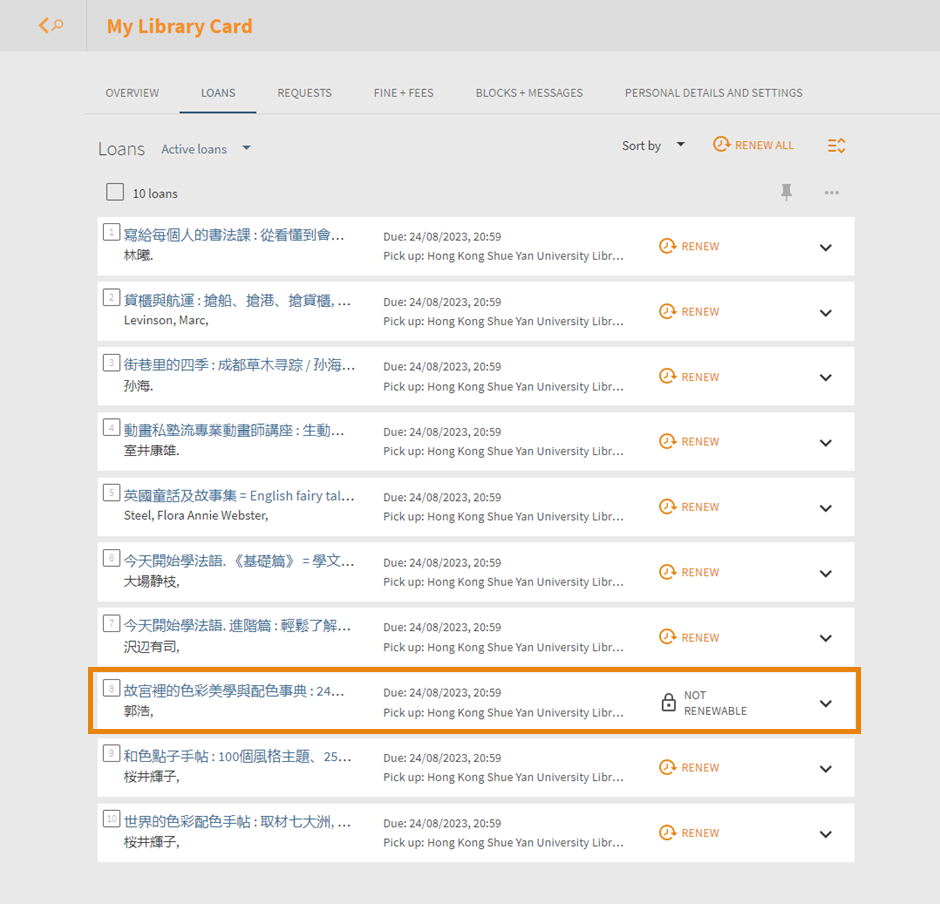This screenshot has height=904, width=940.
Task: Expand details for loan number 3
Action: pyautogui.click(x=825, y=378)
